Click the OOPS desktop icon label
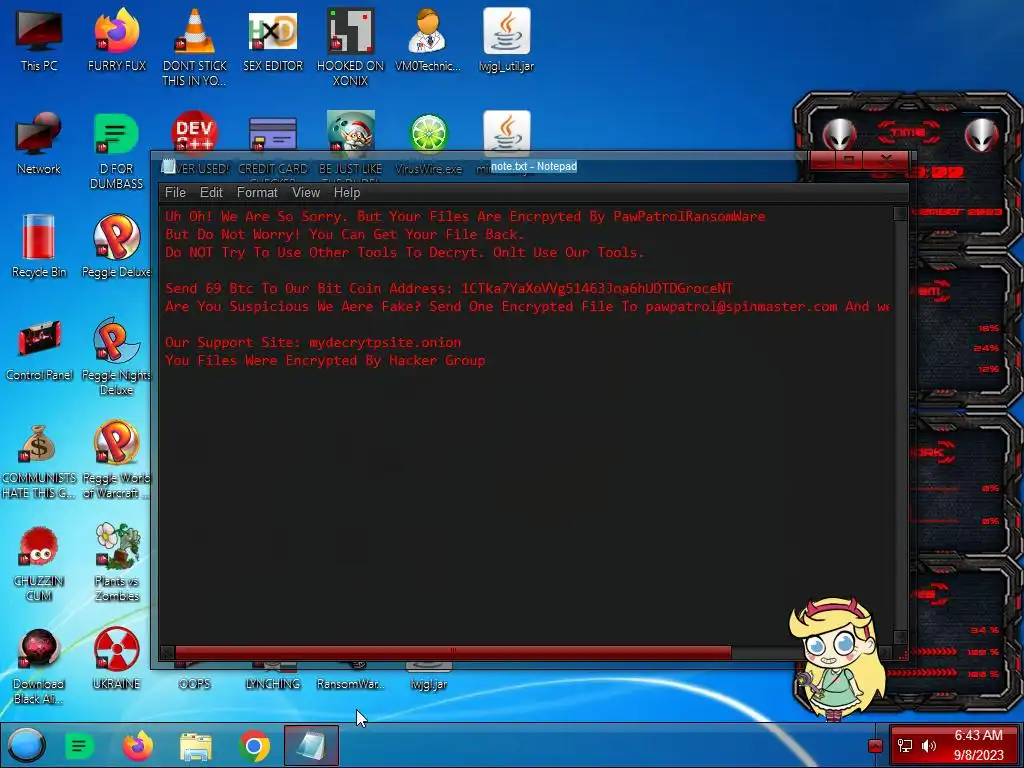The image size is (1024, 768). [x=195, y=684]
